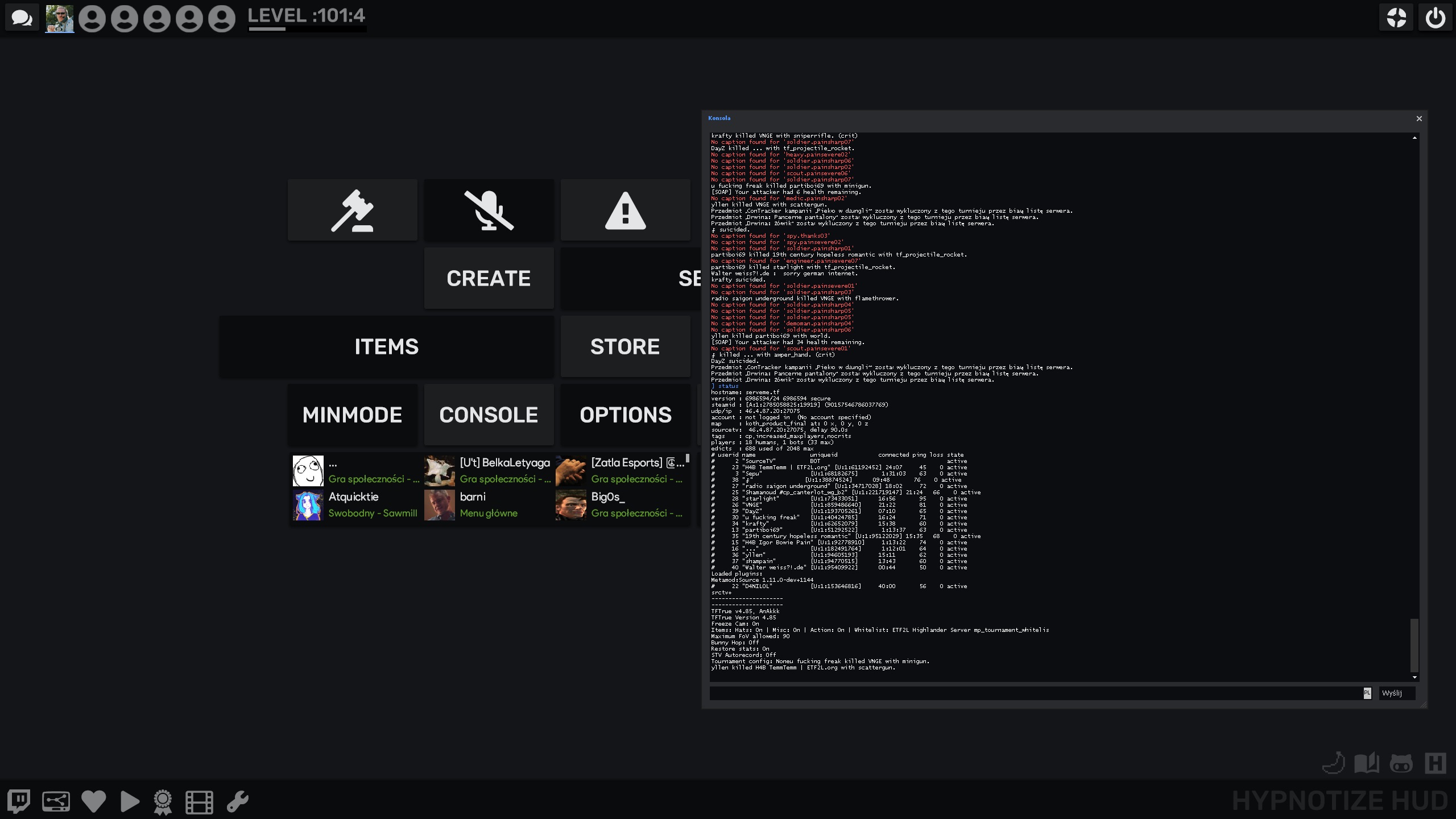
Task: Click the CREATE server button
Action: point(489,278)
